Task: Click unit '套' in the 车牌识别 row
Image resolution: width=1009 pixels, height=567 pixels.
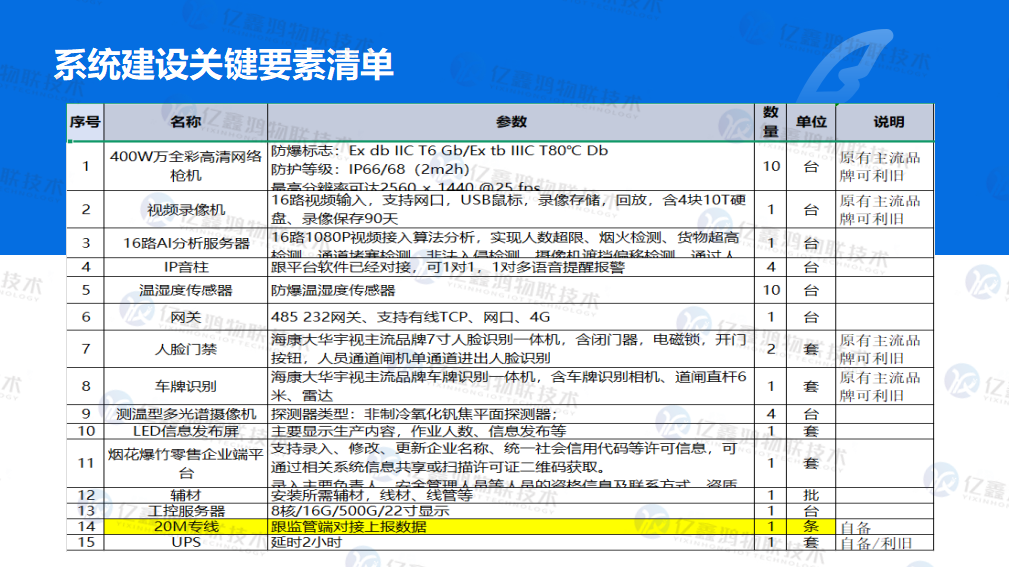Action: coord(811,386)
